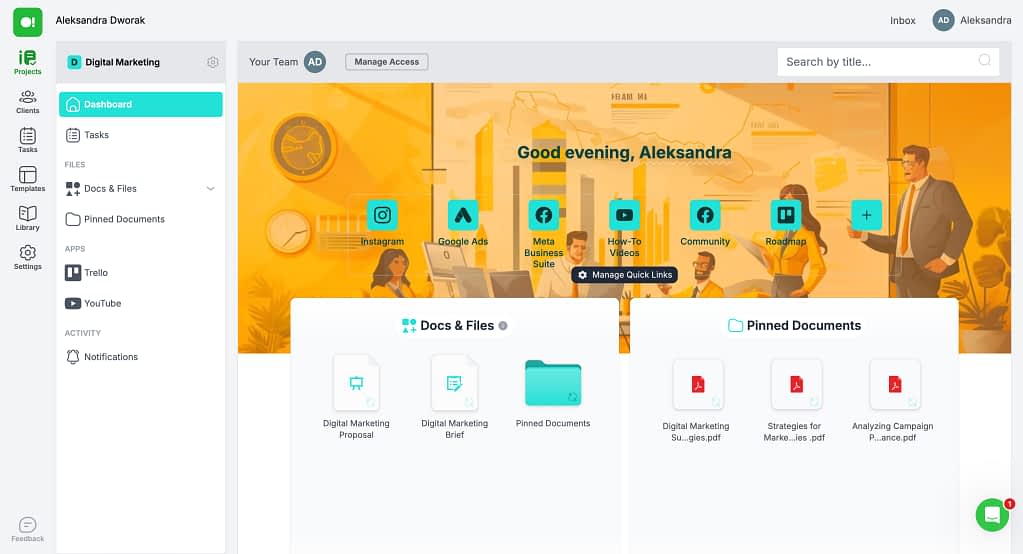Open the YouTube app in sidebar
Image resolution: width=1023 pixels, height=554 pixels.
141,303
